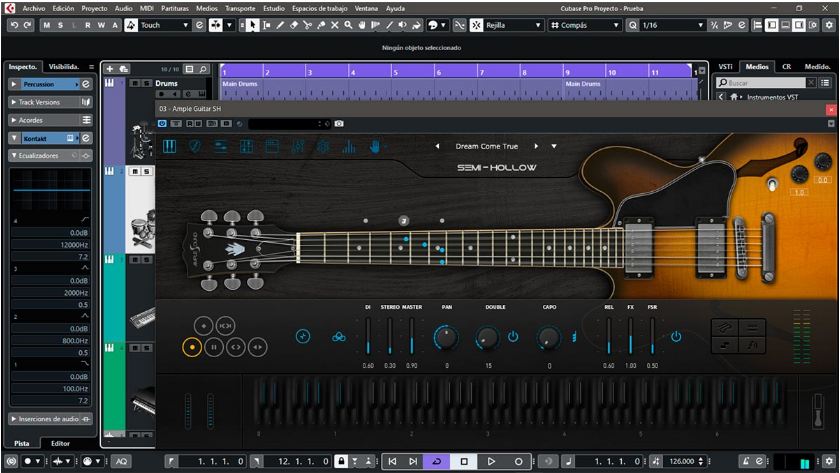Toggle the DOUBLE power switch
The width and height of the screenshot is (840, 473).
(513, 336)
